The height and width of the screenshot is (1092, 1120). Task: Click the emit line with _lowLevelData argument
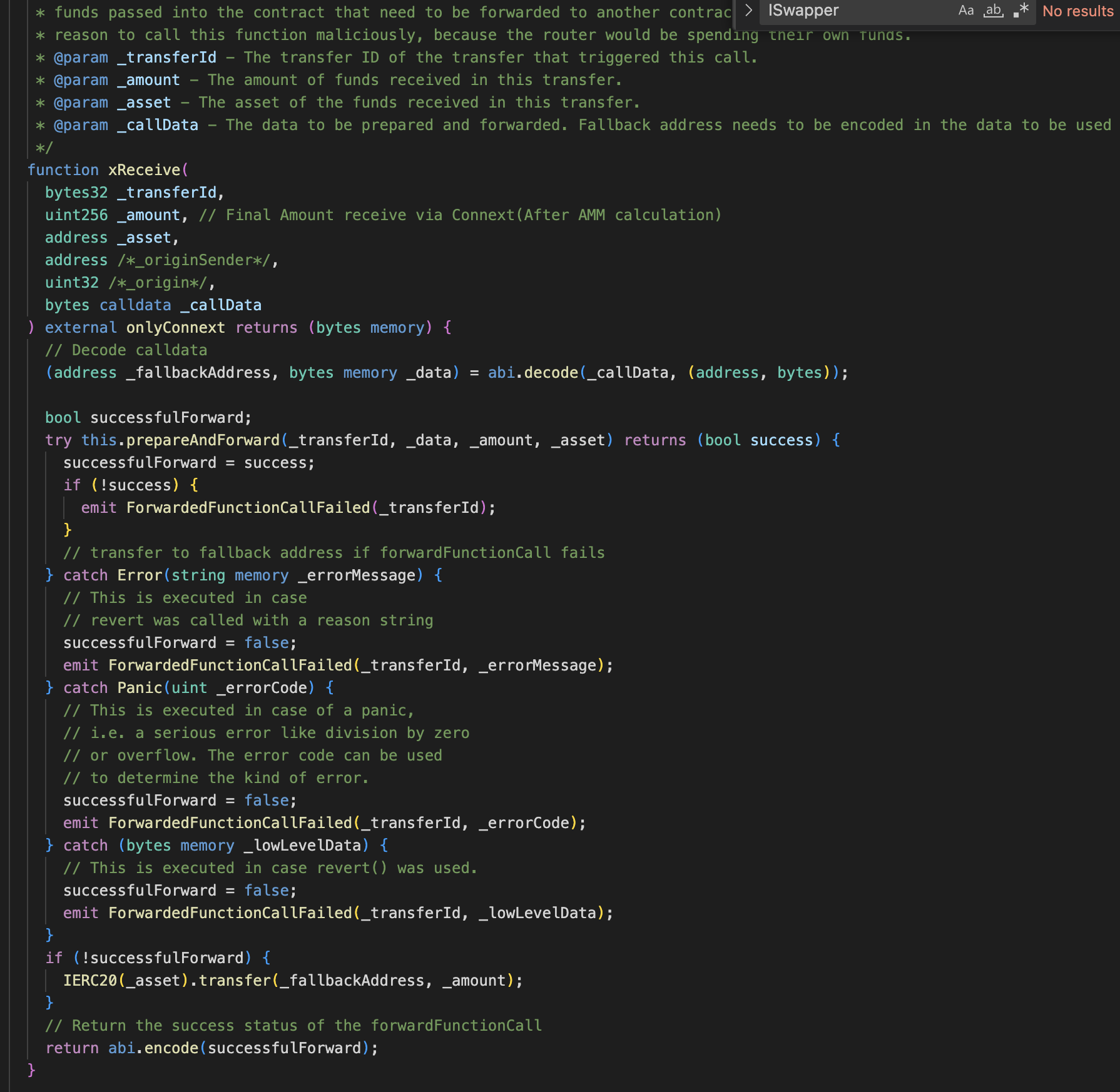point(338,913)
